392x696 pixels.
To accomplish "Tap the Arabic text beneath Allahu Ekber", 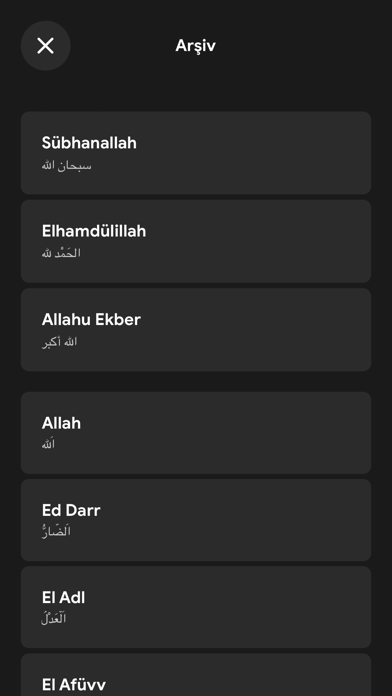I will tap(59, 342).
